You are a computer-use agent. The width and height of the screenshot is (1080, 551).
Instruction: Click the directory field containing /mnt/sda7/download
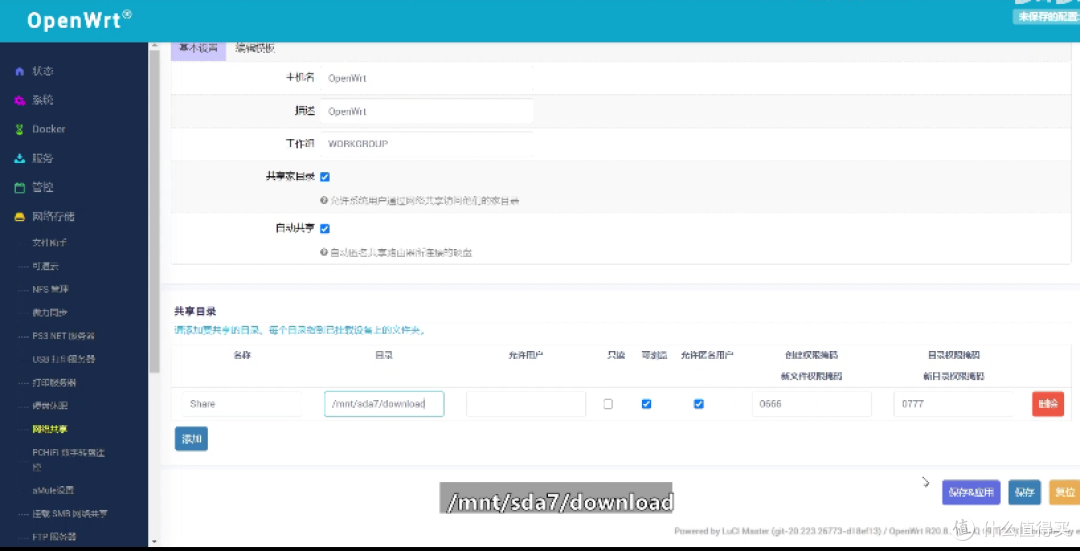click(x=384, y=404)
